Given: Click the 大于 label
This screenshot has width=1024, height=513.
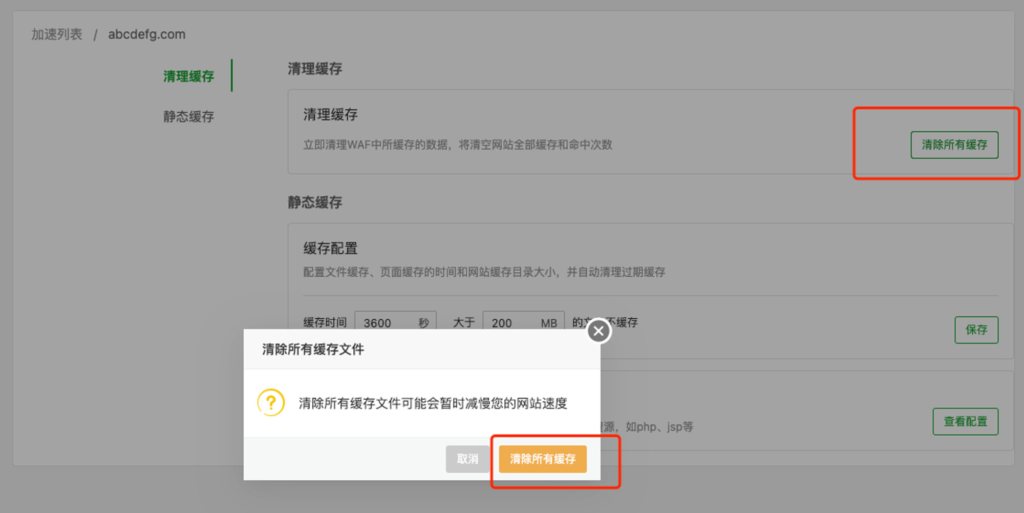Looking at the screenshot, I should click(x=464, y=322).
